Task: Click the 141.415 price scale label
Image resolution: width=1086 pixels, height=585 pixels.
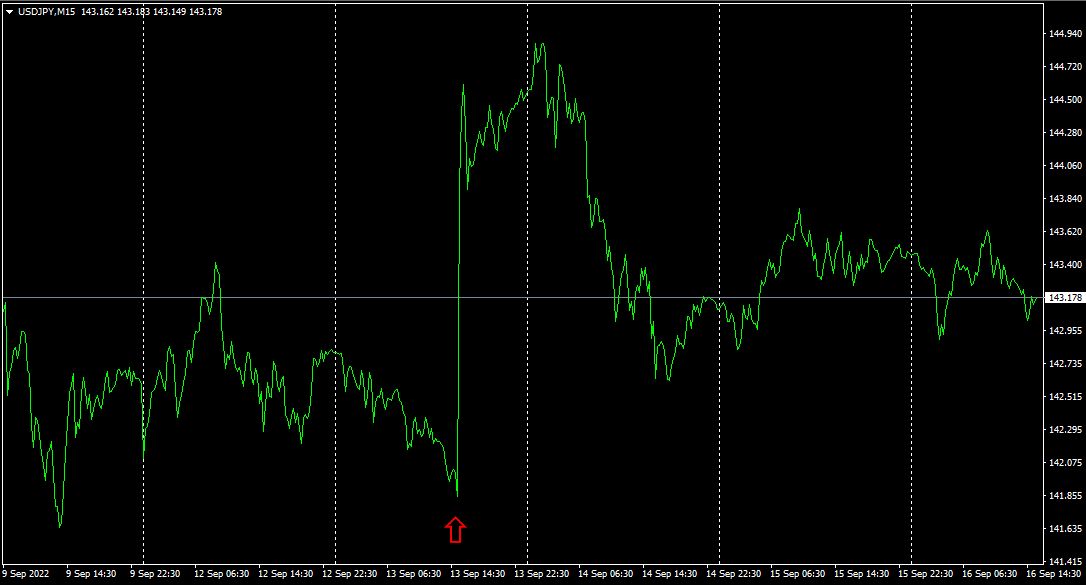Action: [1065, 561]
